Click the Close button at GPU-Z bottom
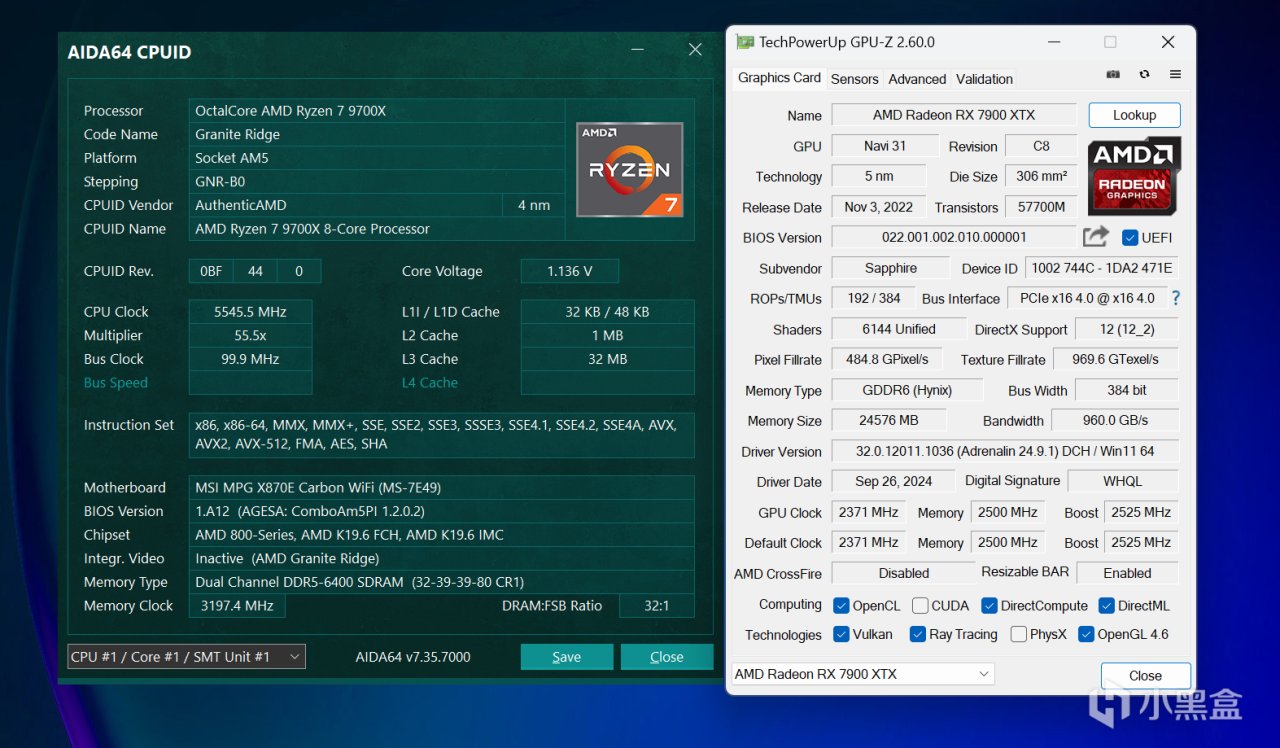Image resolution: width=1280 pixels, height=748 pixels. pyautogui.click(x=1145, y=676)
